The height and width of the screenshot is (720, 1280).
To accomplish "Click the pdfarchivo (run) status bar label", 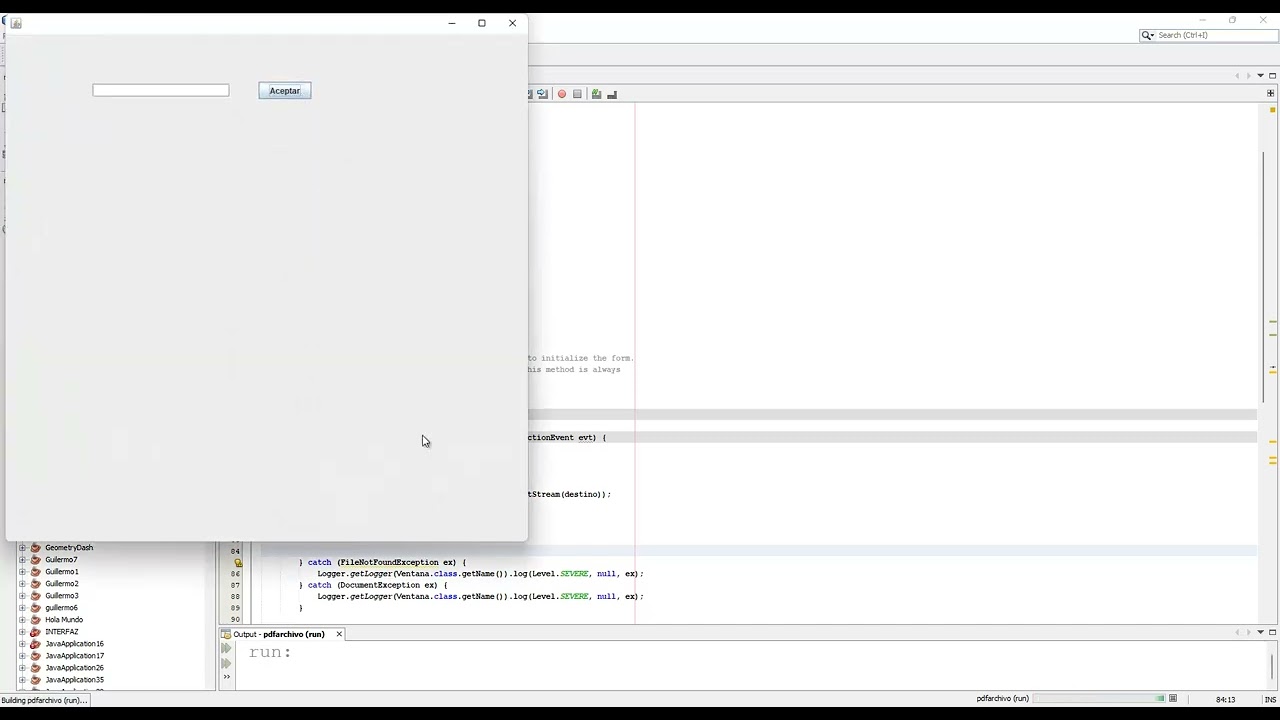I will 1002,699.
